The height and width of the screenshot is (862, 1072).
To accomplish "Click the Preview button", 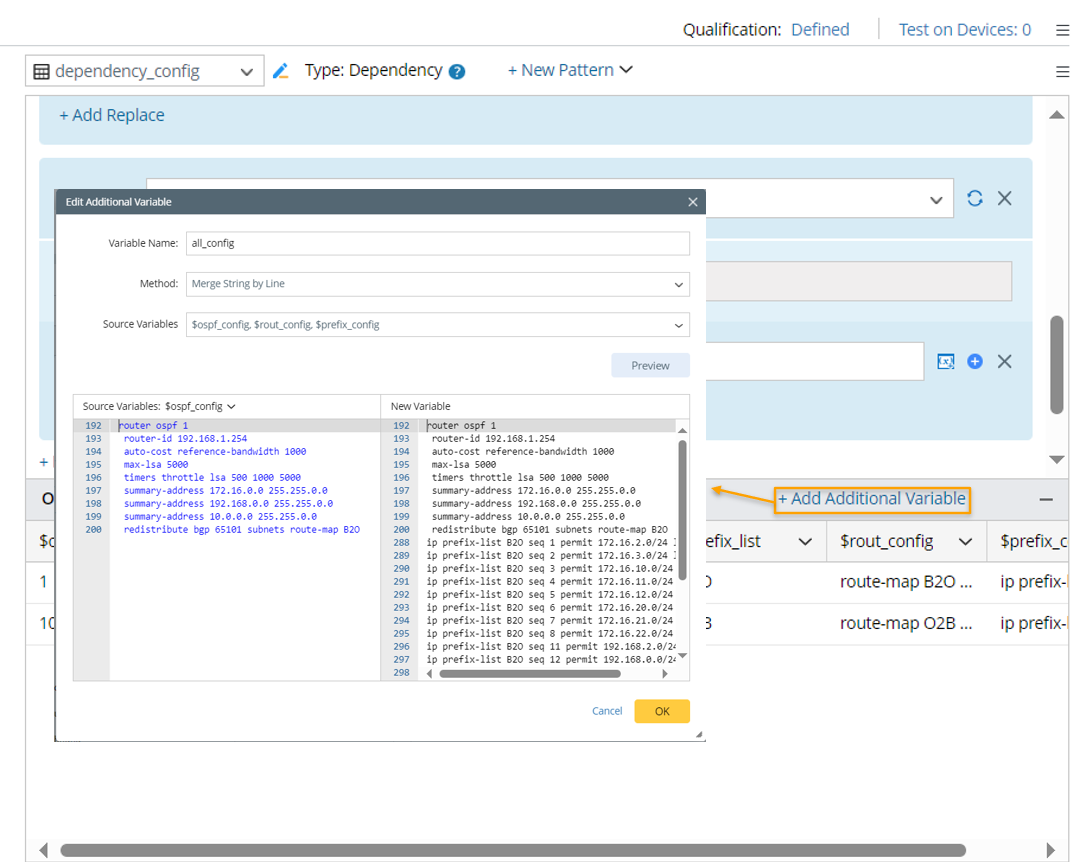I will pos(650,365).
